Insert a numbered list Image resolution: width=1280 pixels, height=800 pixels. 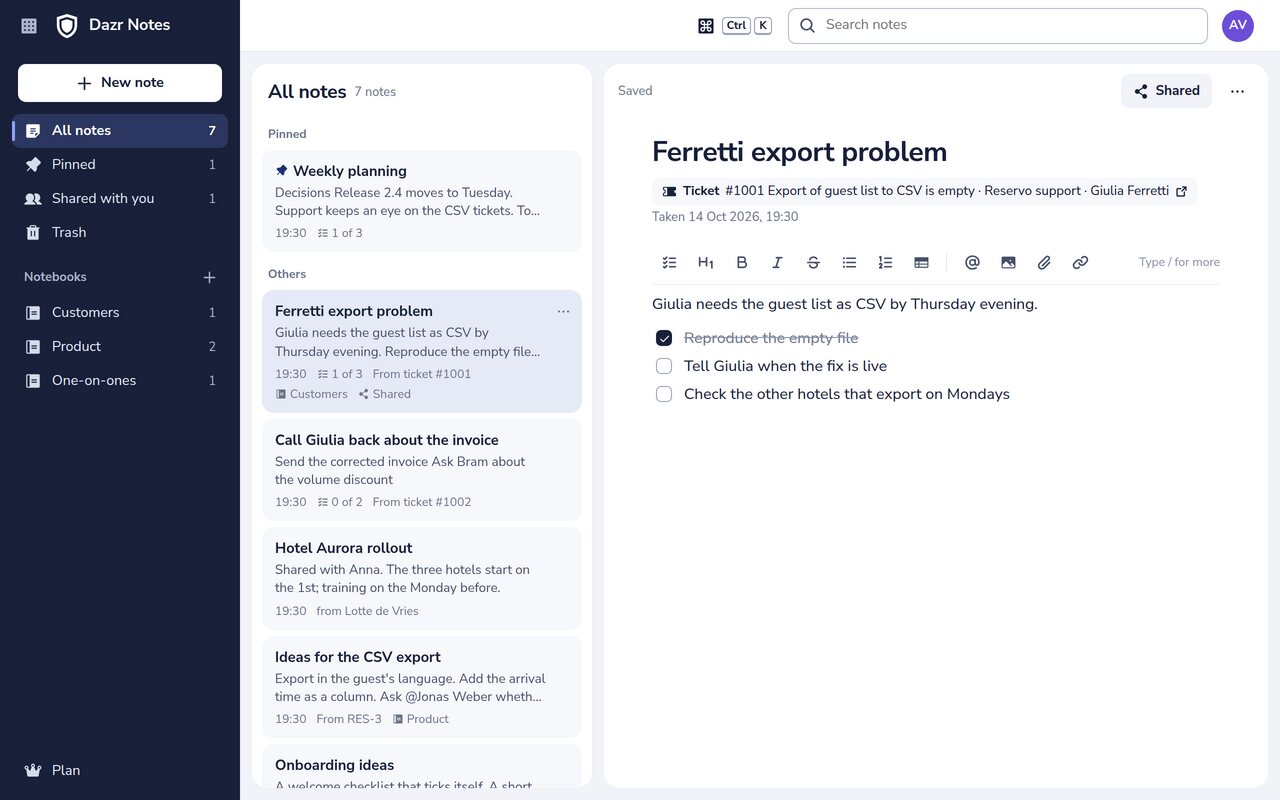[x=885, y=262]
